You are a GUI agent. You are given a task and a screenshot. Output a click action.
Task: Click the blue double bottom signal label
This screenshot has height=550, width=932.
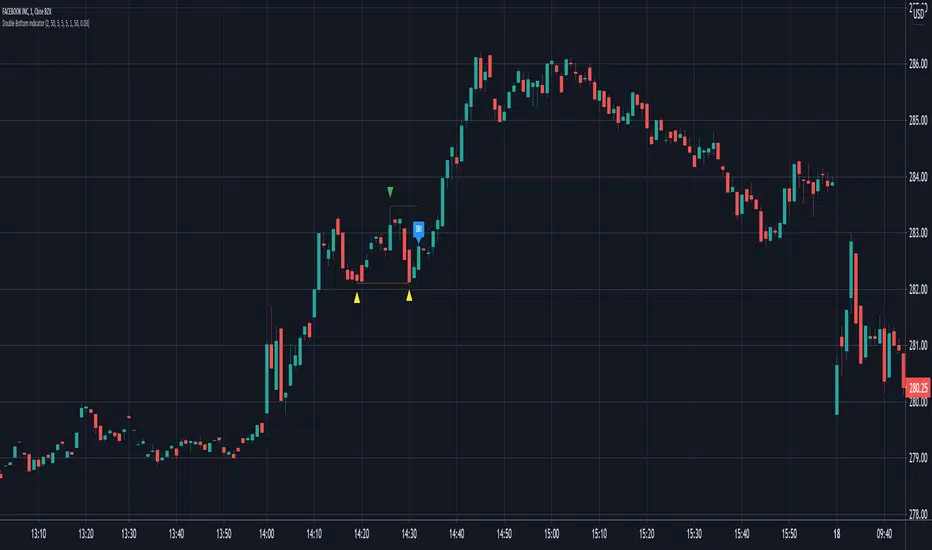(418, 231)
